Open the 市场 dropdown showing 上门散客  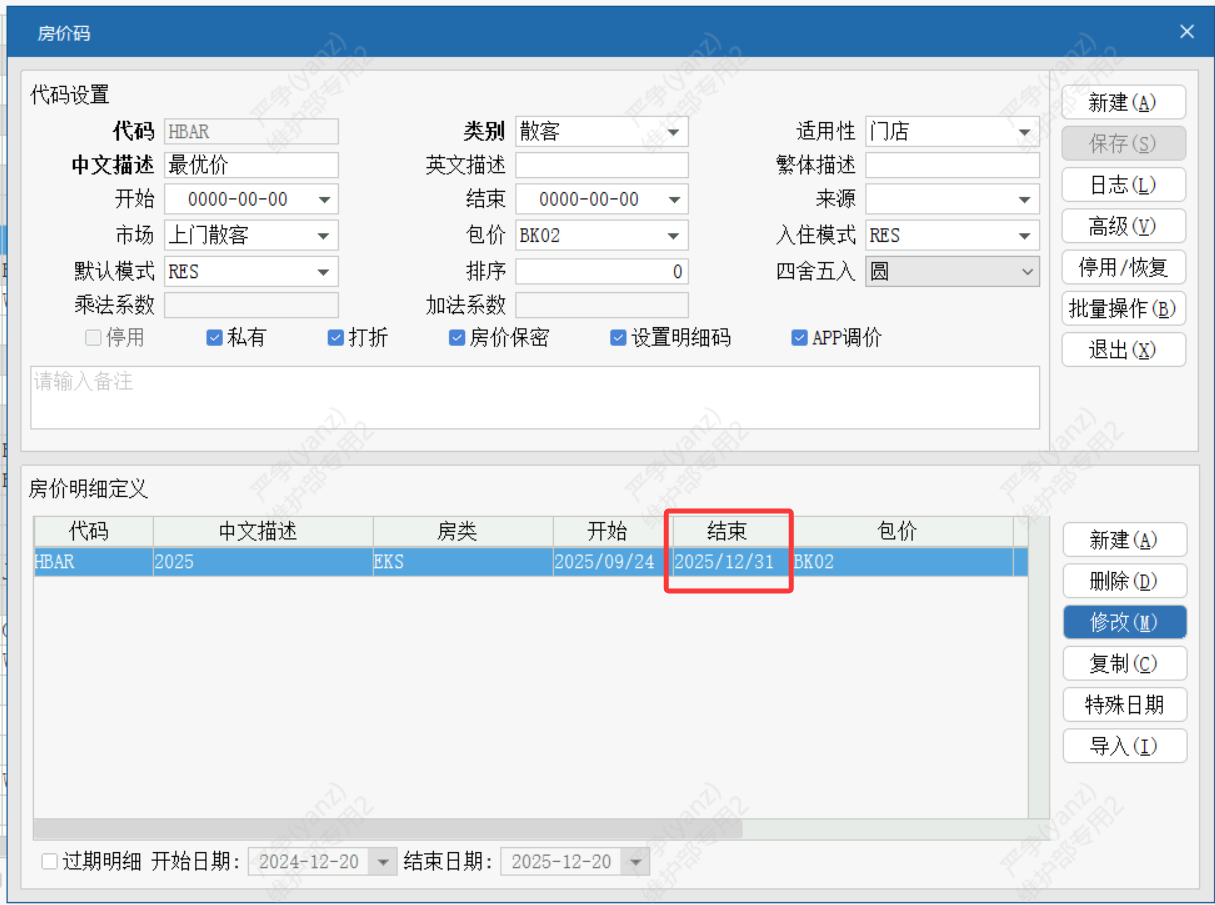[x=324, y=236]
